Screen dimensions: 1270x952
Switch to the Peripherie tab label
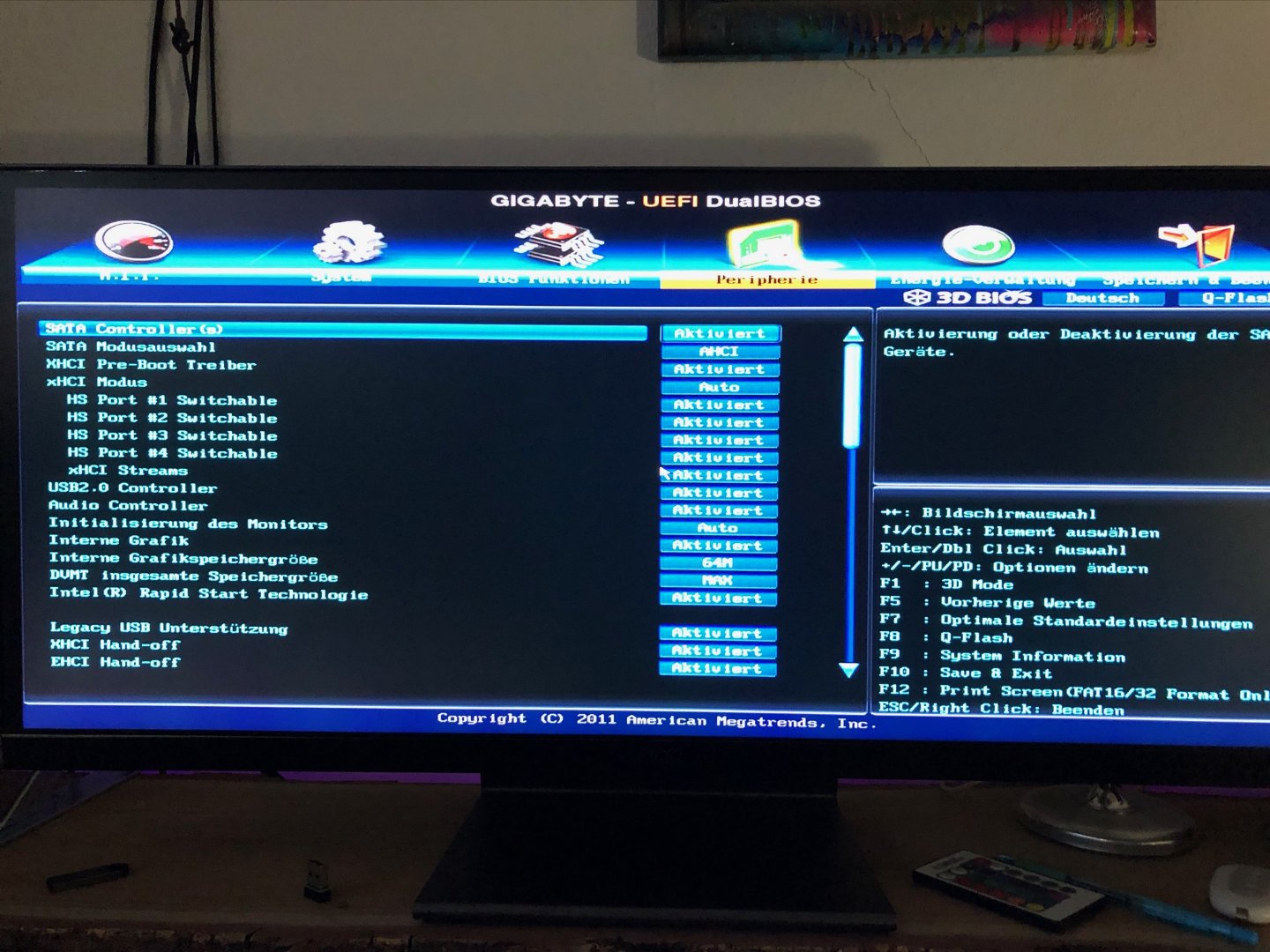766,280
